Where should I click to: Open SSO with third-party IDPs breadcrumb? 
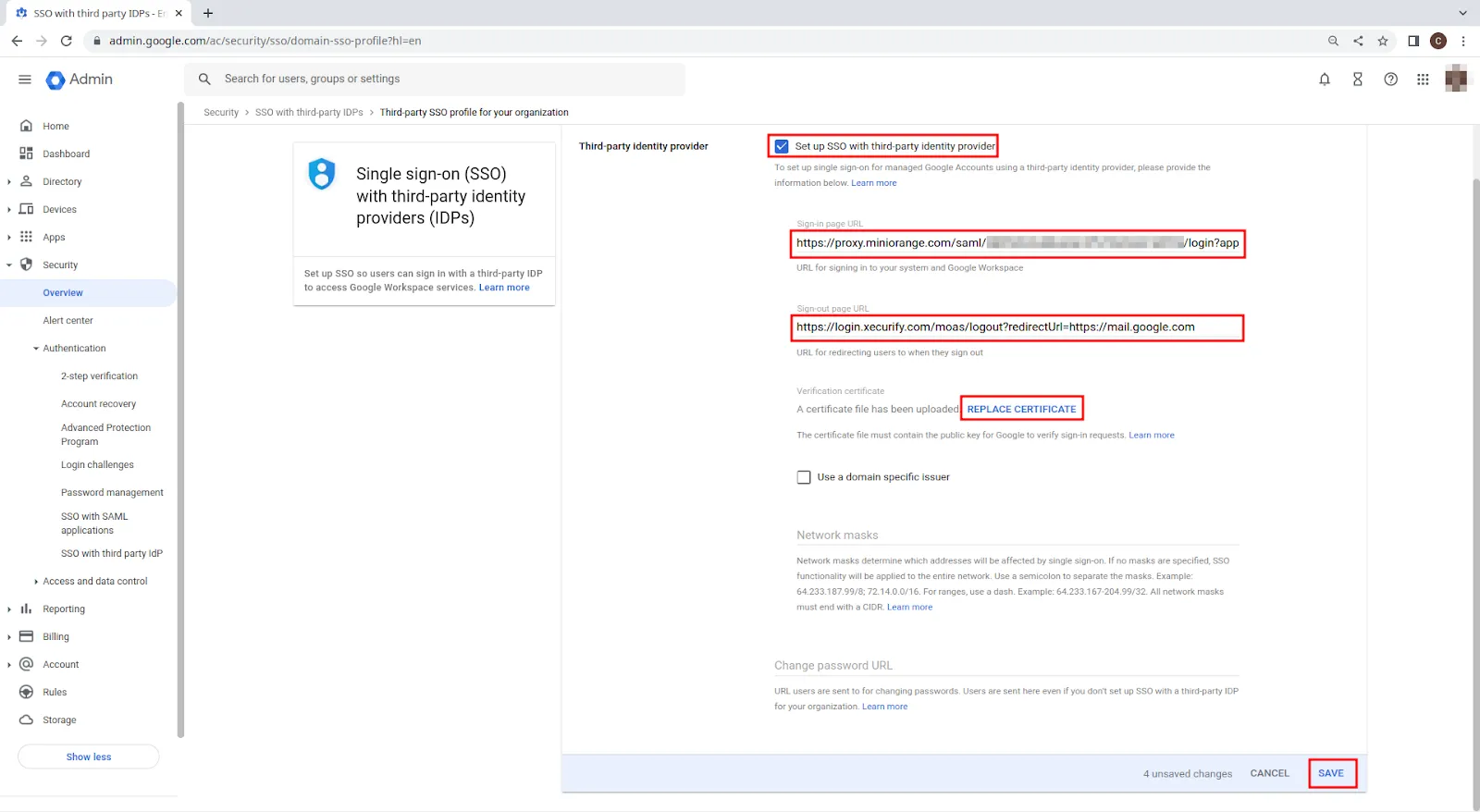(x=309, y=113)
